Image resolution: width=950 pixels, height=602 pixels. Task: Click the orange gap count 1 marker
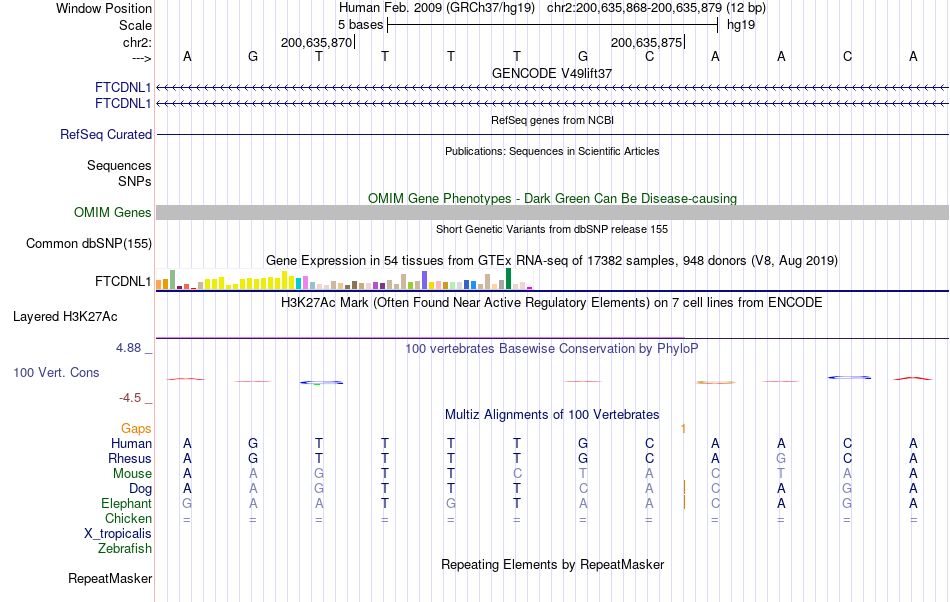[x=683, y=429]
